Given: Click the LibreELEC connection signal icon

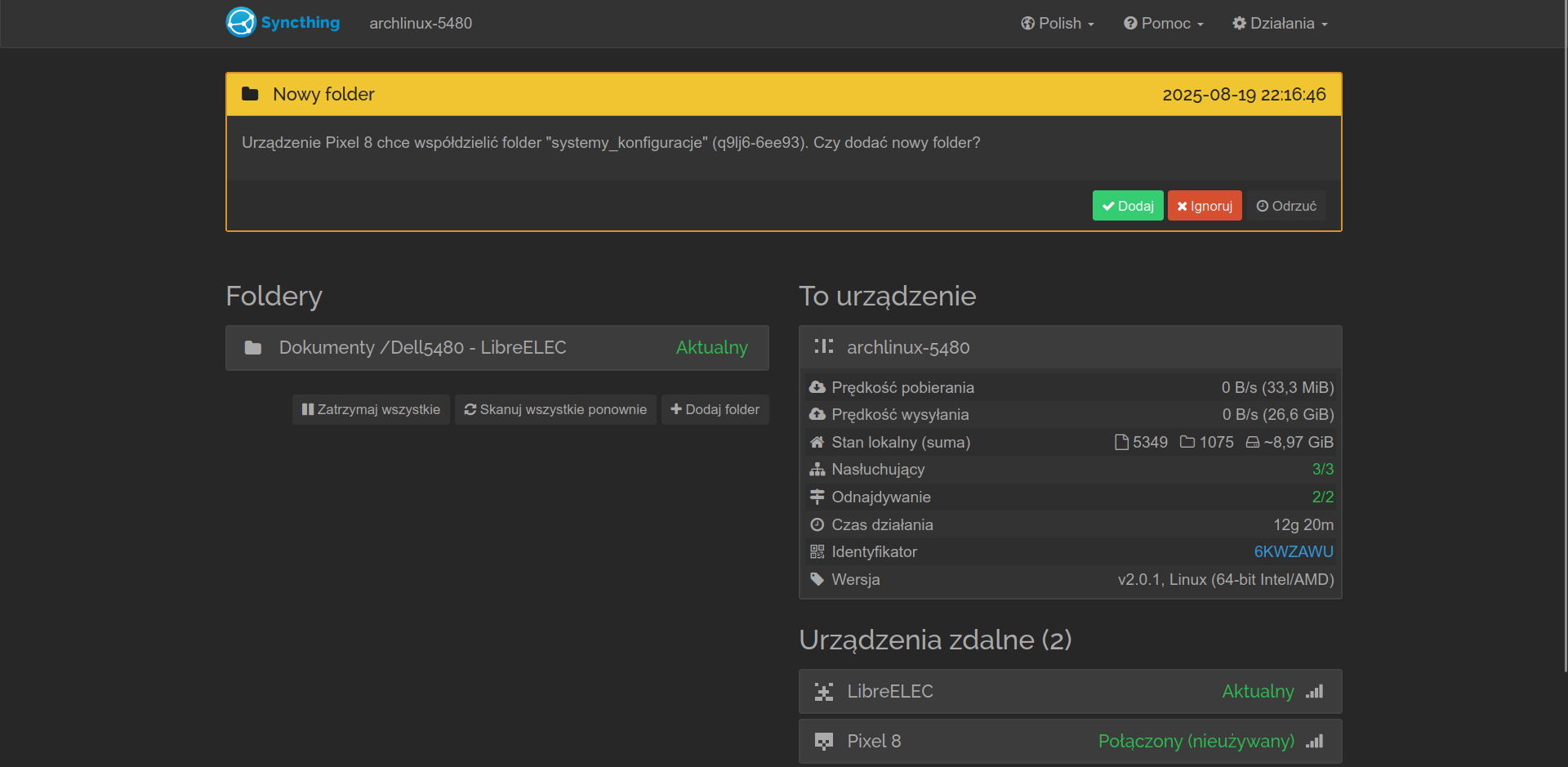Looking at the screenshot, I should coord(1314,692).
